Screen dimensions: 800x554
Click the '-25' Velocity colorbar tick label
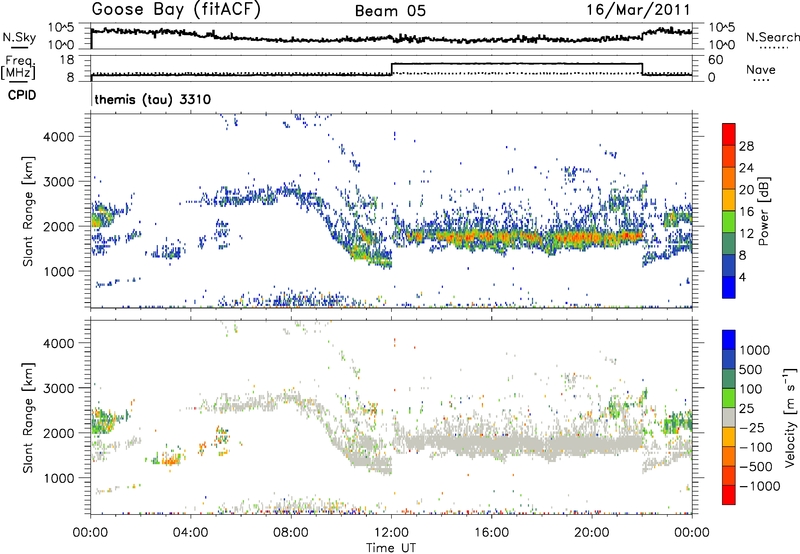pos(752,428)
